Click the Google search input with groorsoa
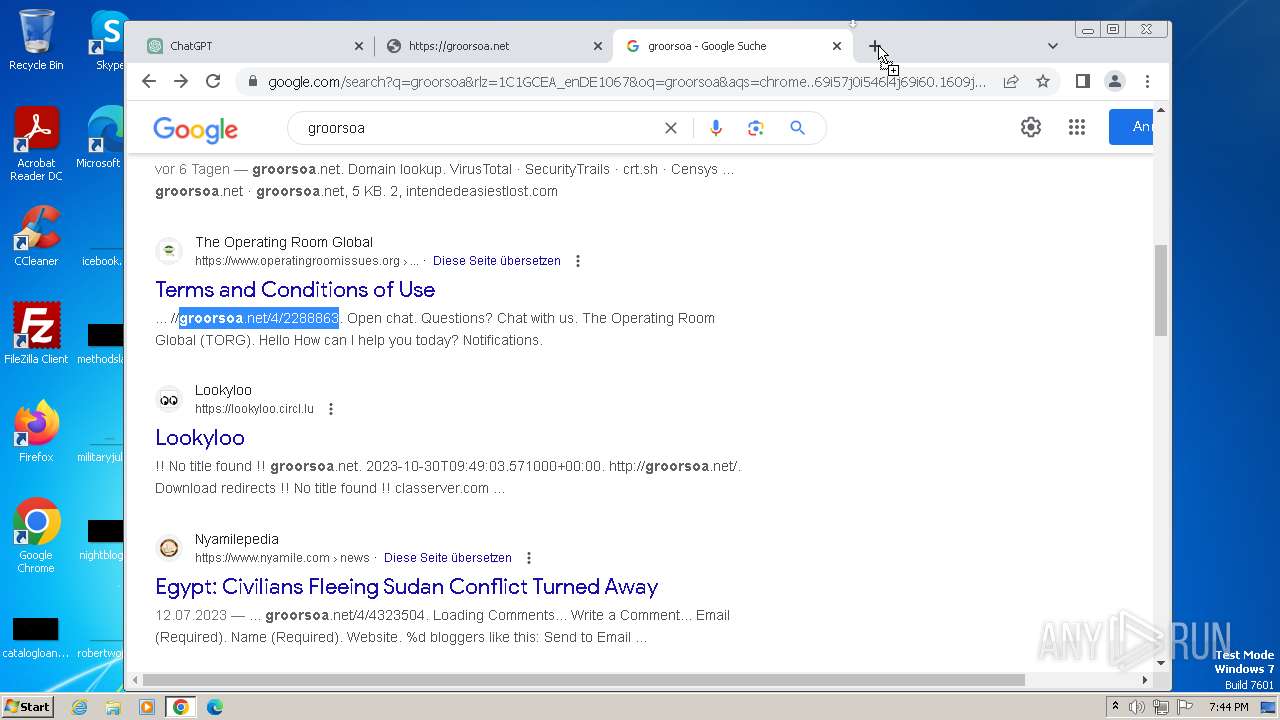 (480, 128)
